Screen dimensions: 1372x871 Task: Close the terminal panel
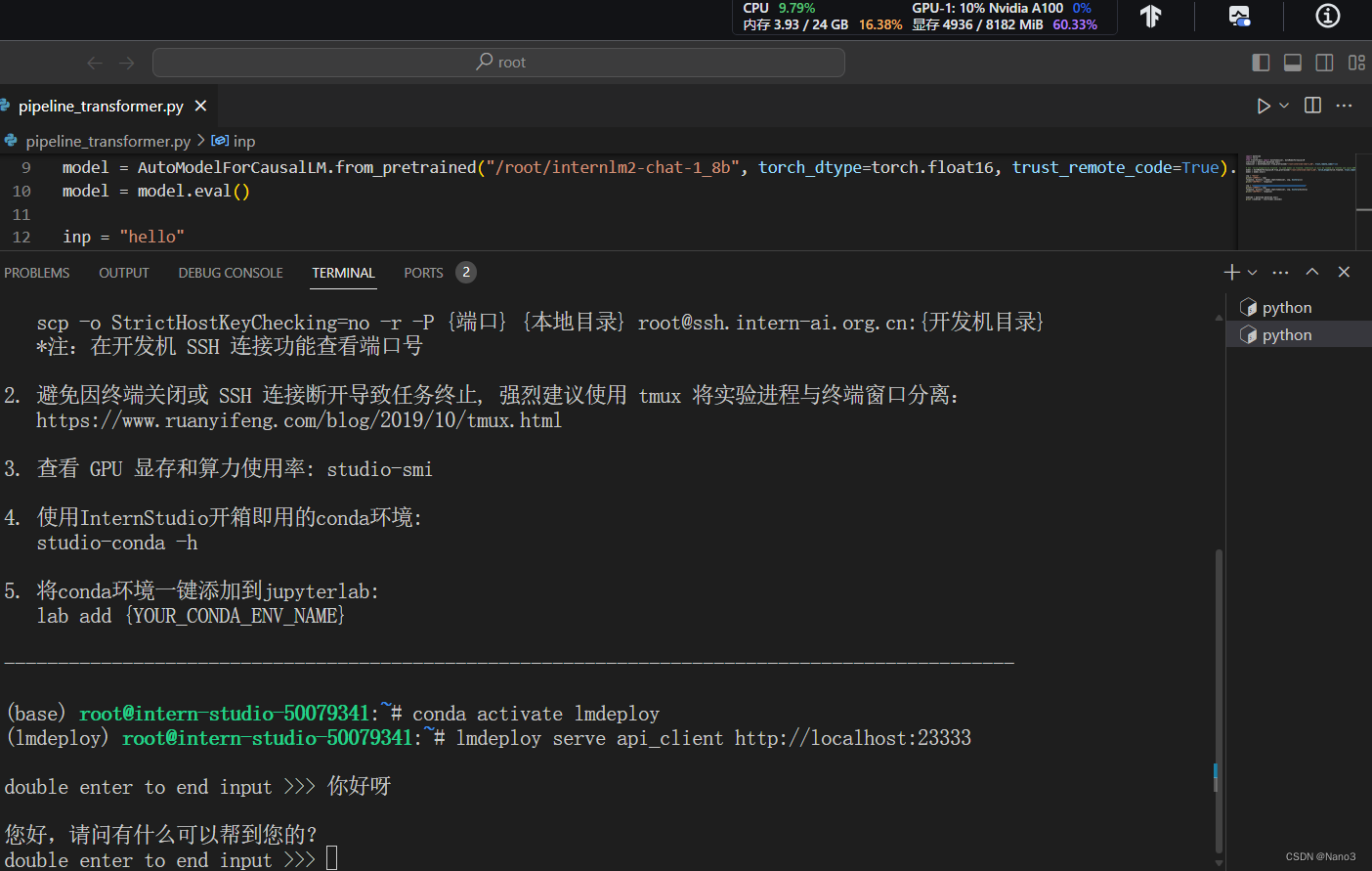click(x=1344, y=273)
